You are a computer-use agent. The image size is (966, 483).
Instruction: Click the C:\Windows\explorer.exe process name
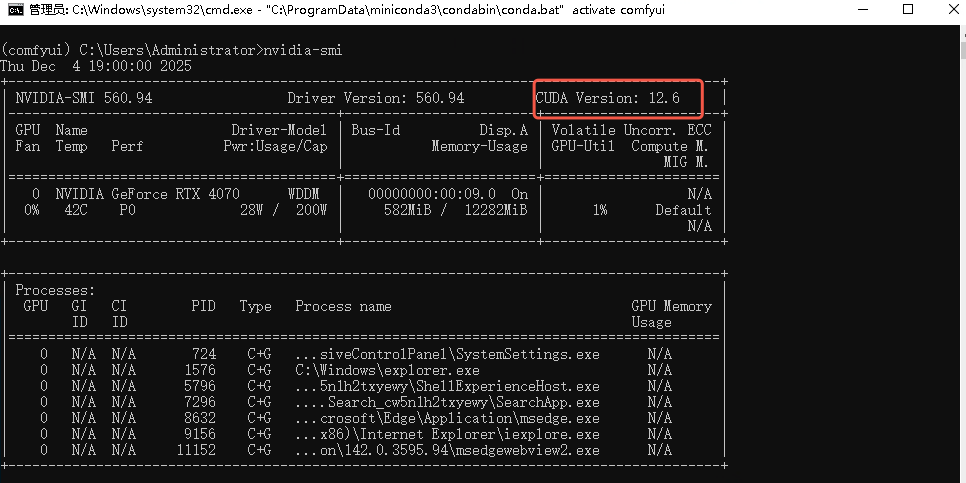tap(387, 370)
